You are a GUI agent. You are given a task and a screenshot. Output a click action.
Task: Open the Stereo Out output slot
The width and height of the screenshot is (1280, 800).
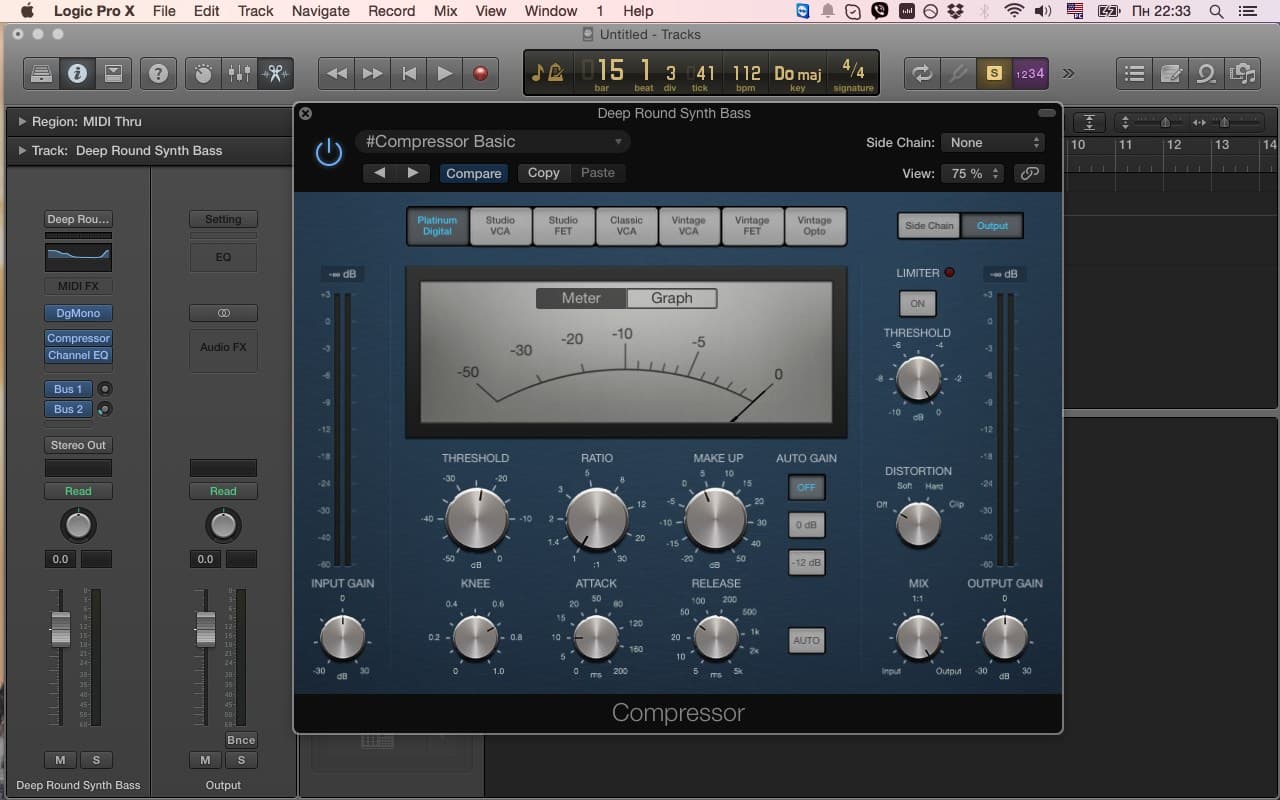pos(78,445)
